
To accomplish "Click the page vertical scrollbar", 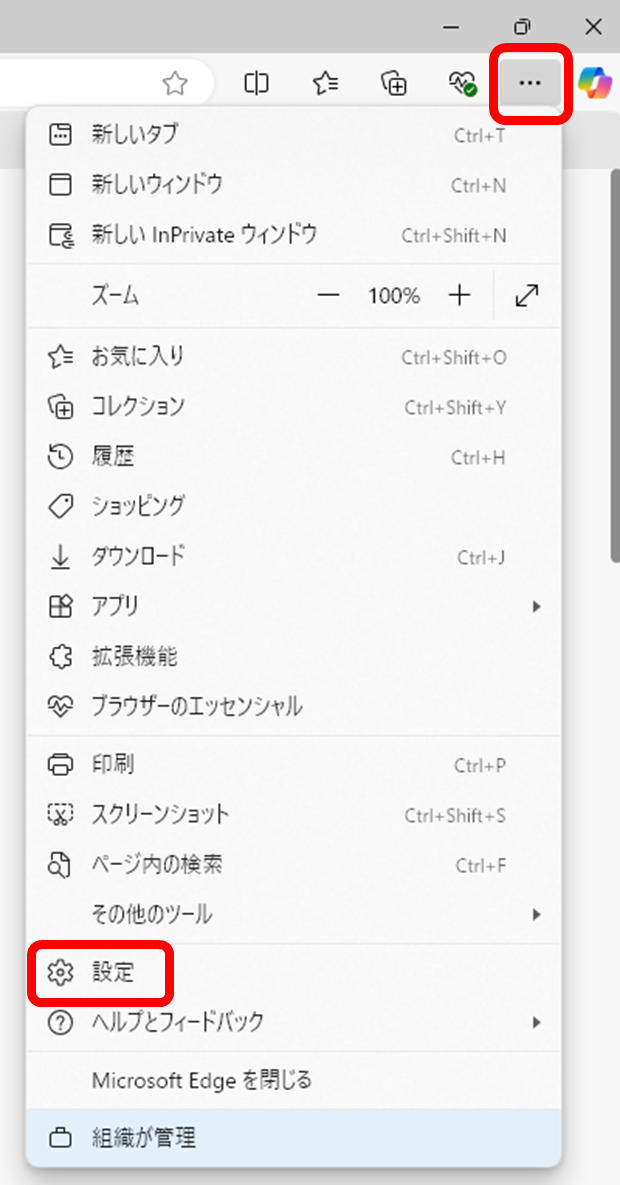I will [615, 367].
